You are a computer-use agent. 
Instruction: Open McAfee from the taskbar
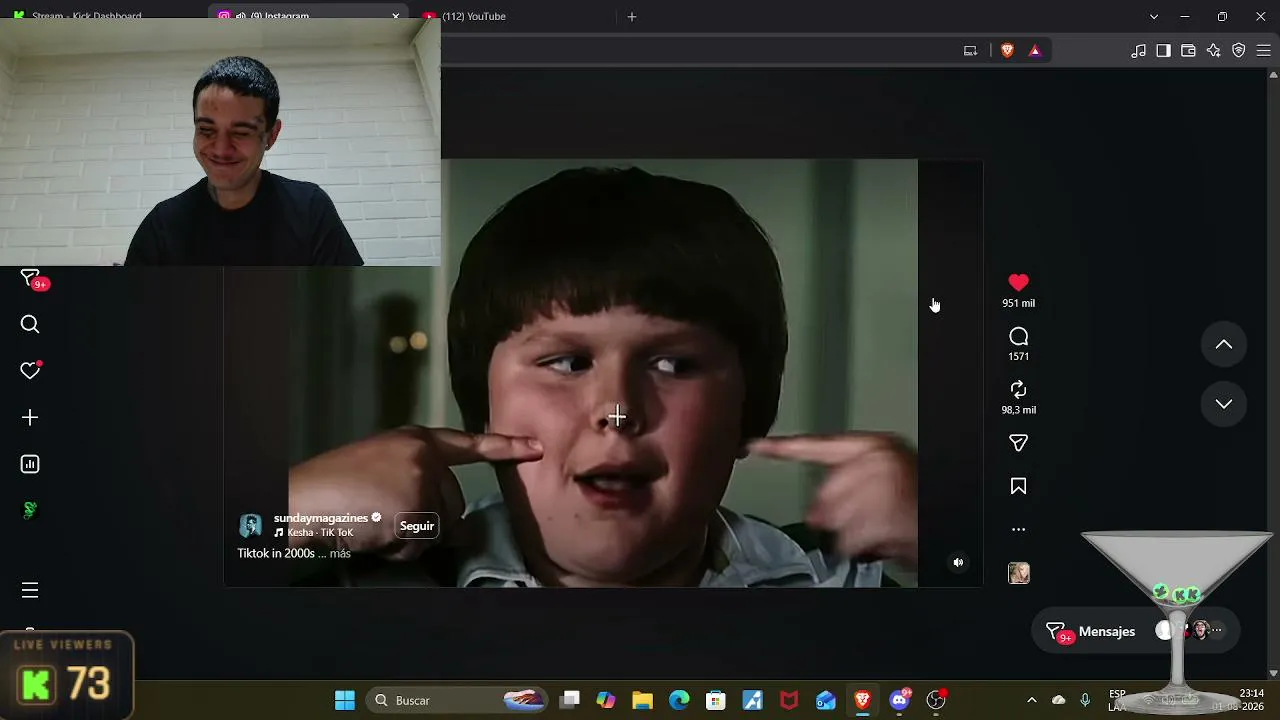click(789, 700)
